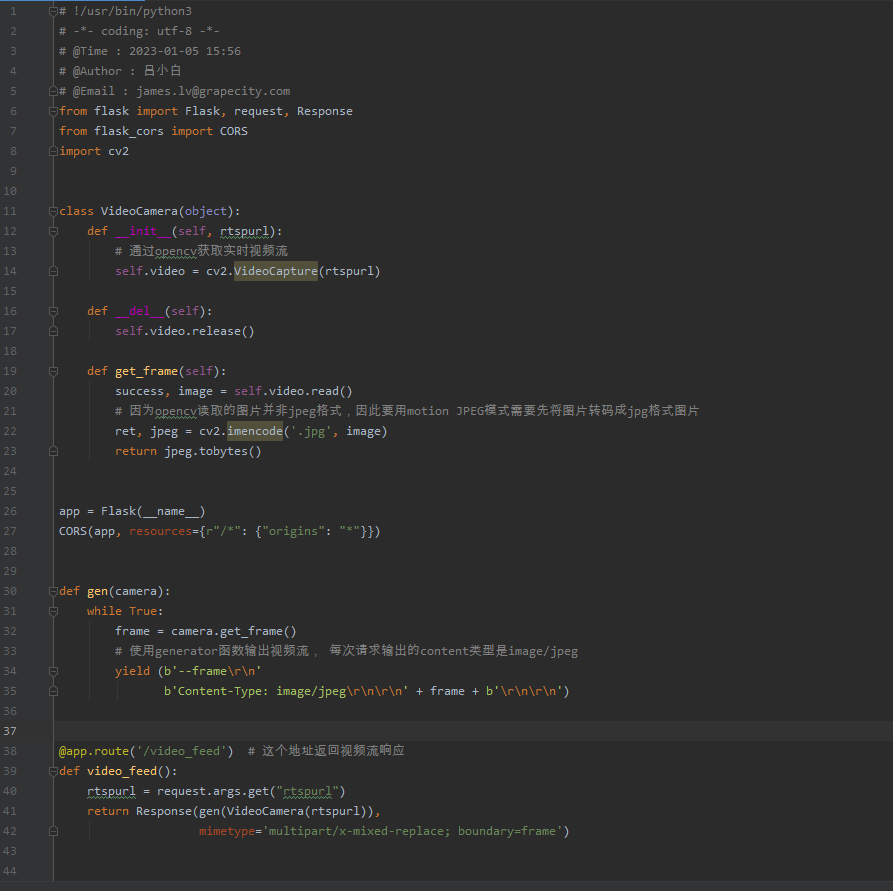Click the end-of-imports fold marker at line 8
Screen dimensions: 893x891
click(x=54, y=151)
